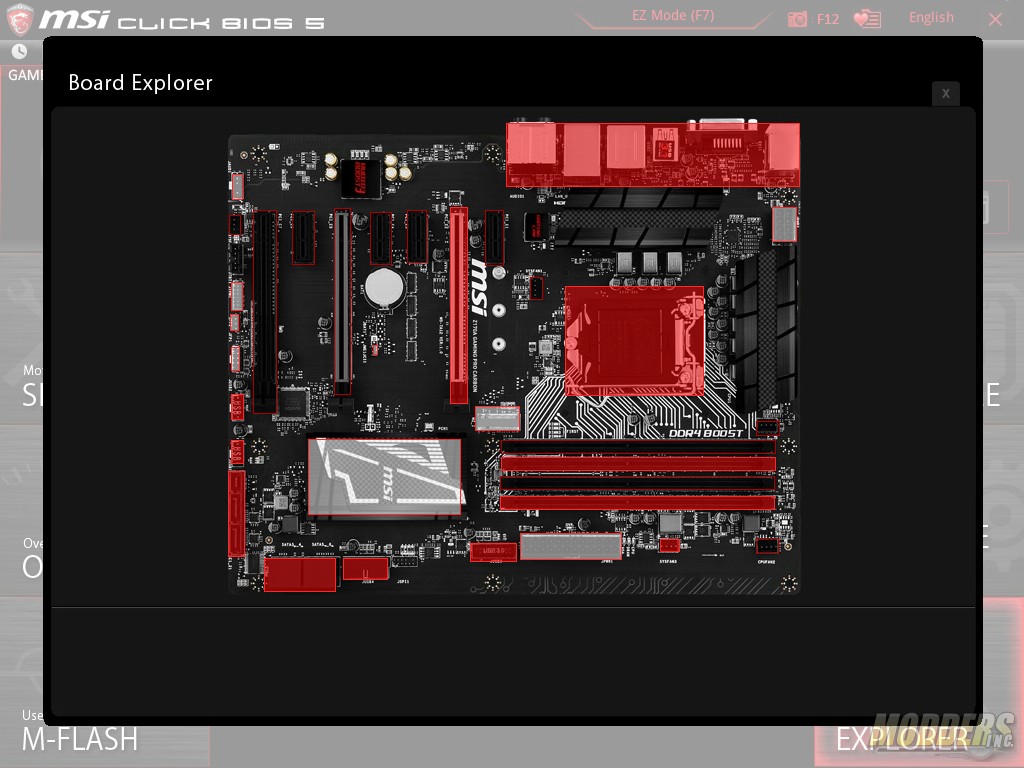Select the vertical red SATA ports on board edge
1024x768 pixels.
point(236,513)
